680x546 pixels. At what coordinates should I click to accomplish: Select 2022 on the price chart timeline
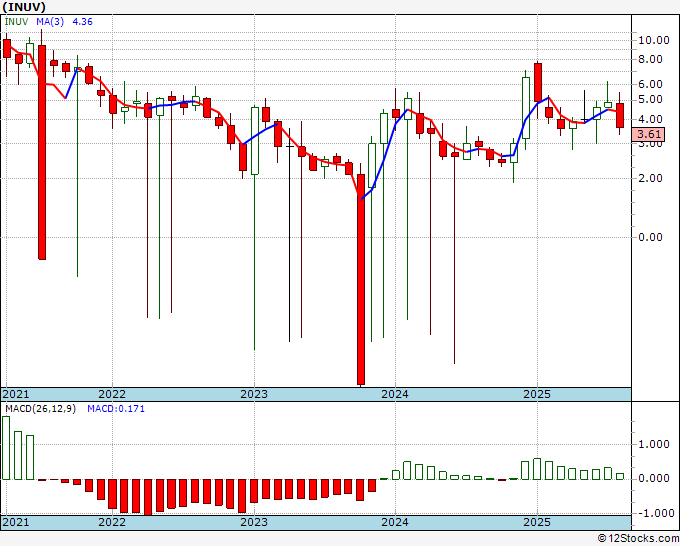[x=112, y=394]
